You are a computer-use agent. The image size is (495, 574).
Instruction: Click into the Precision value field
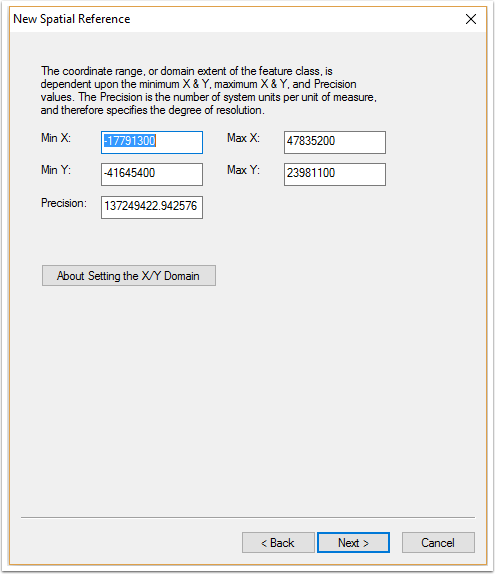(x=152, y=208)
